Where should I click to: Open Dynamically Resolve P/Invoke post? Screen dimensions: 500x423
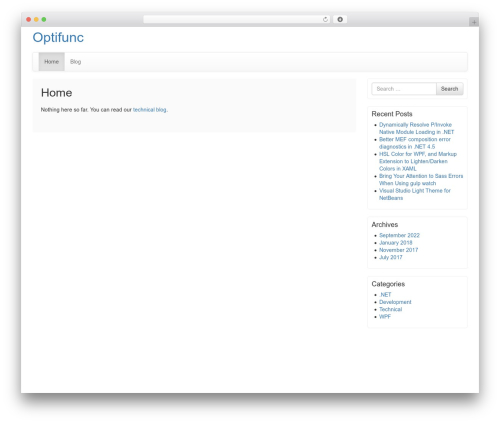pyautogui.click(x=416, y=128)
